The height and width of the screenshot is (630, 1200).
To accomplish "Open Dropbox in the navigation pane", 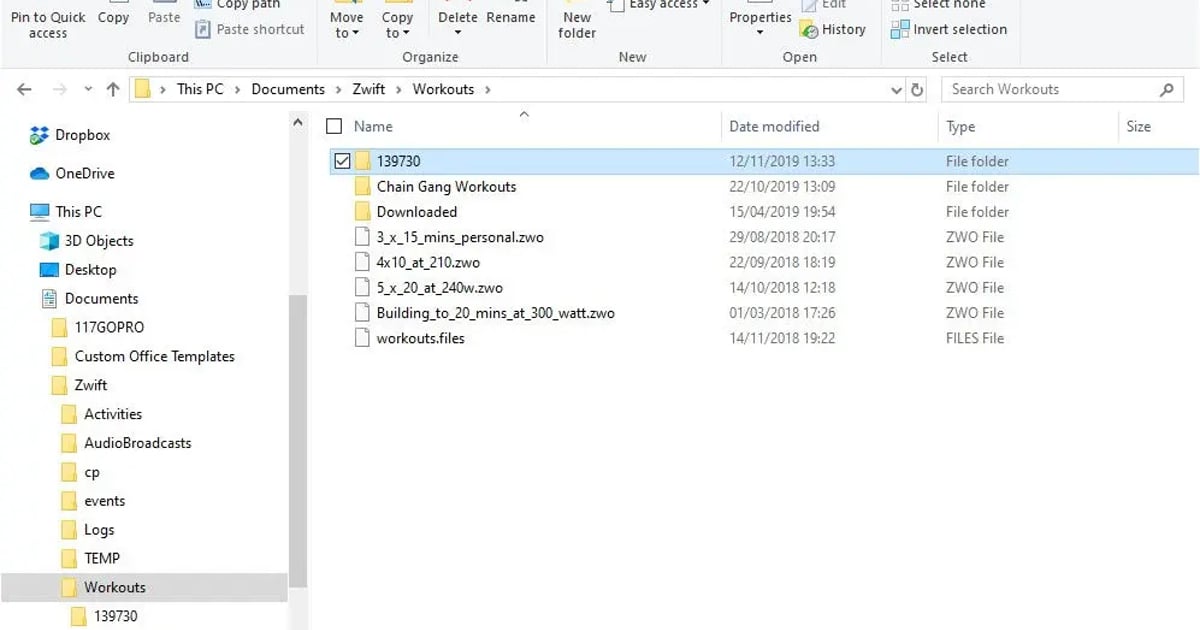I will click(82, 135).
